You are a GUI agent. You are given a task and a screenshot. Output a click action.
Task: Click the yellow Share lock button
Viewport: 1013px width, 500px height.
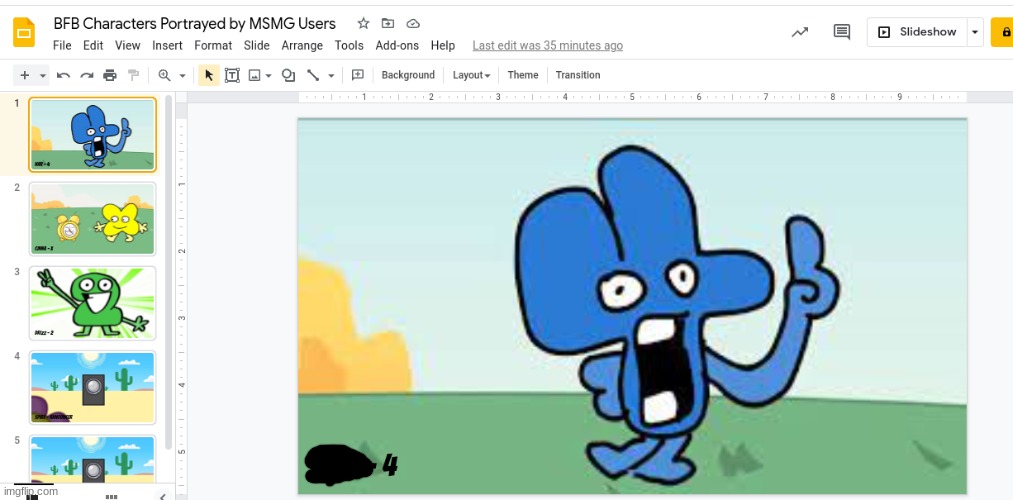click(x=1003, y=32)
